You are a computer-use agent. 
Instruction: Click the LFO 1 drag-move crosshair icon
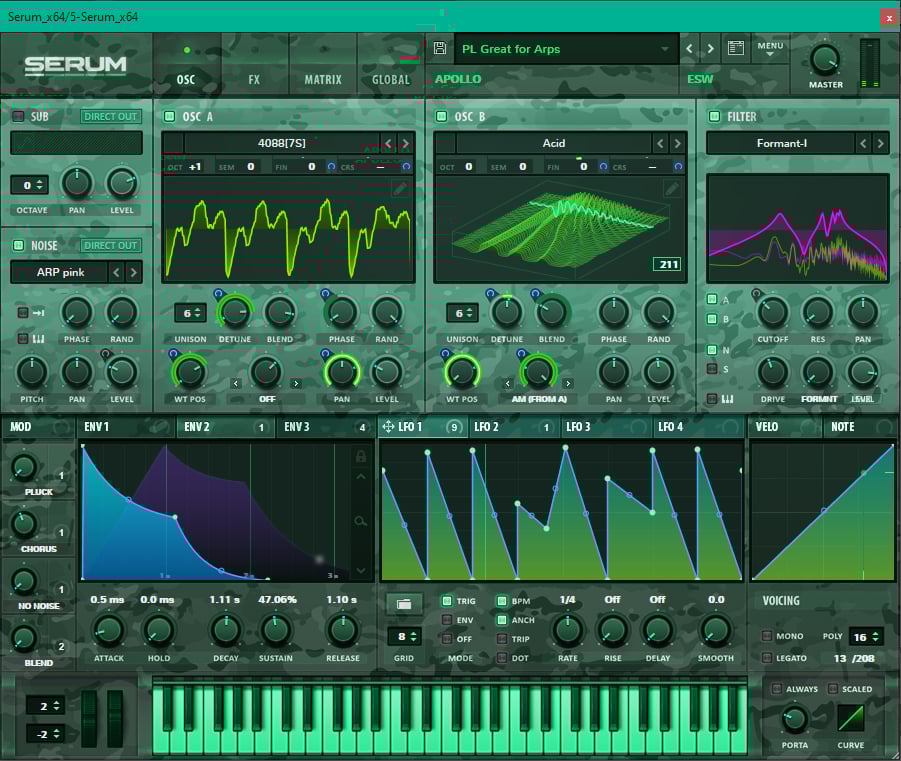coord(388,426)
